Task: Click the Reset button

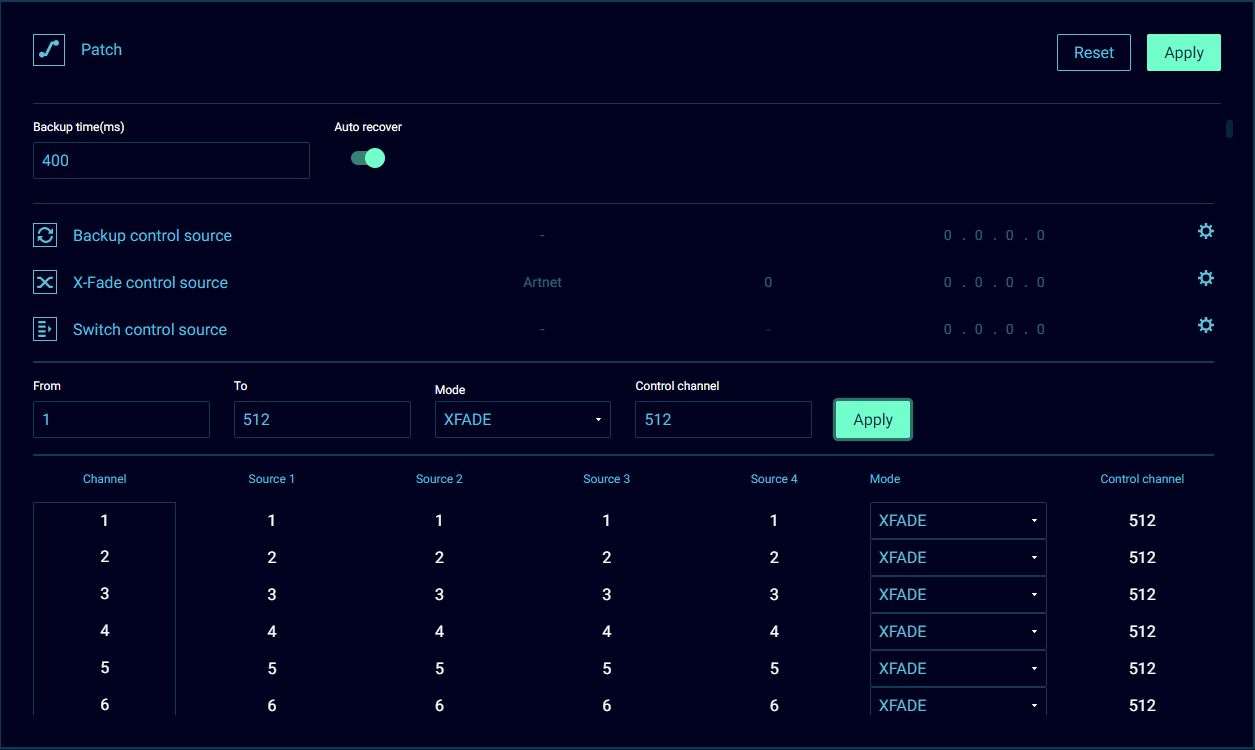Action: point(1093,53)
